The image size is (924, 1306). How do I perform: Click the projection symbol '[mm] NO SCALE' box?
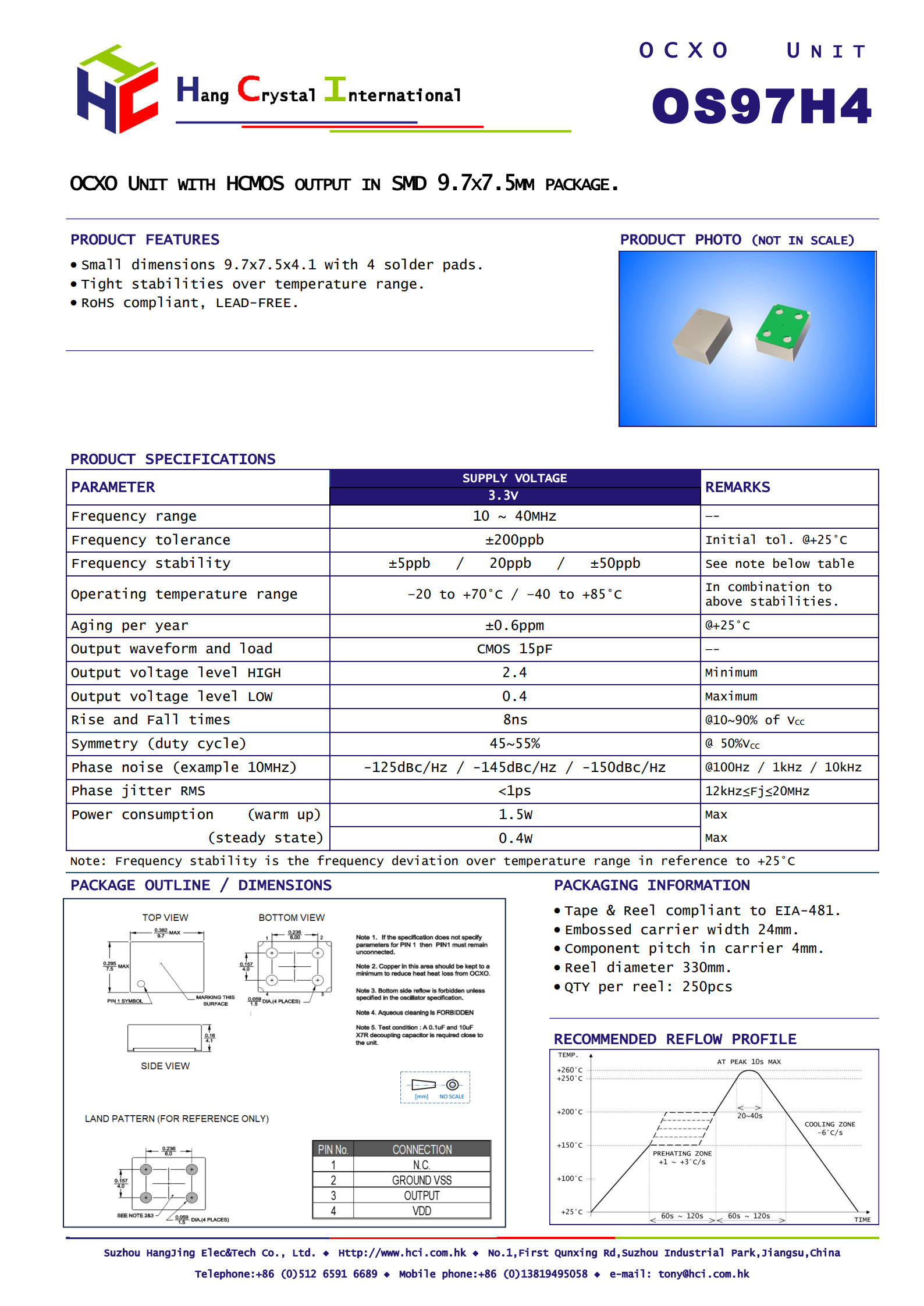click(x=435, y=1087)
